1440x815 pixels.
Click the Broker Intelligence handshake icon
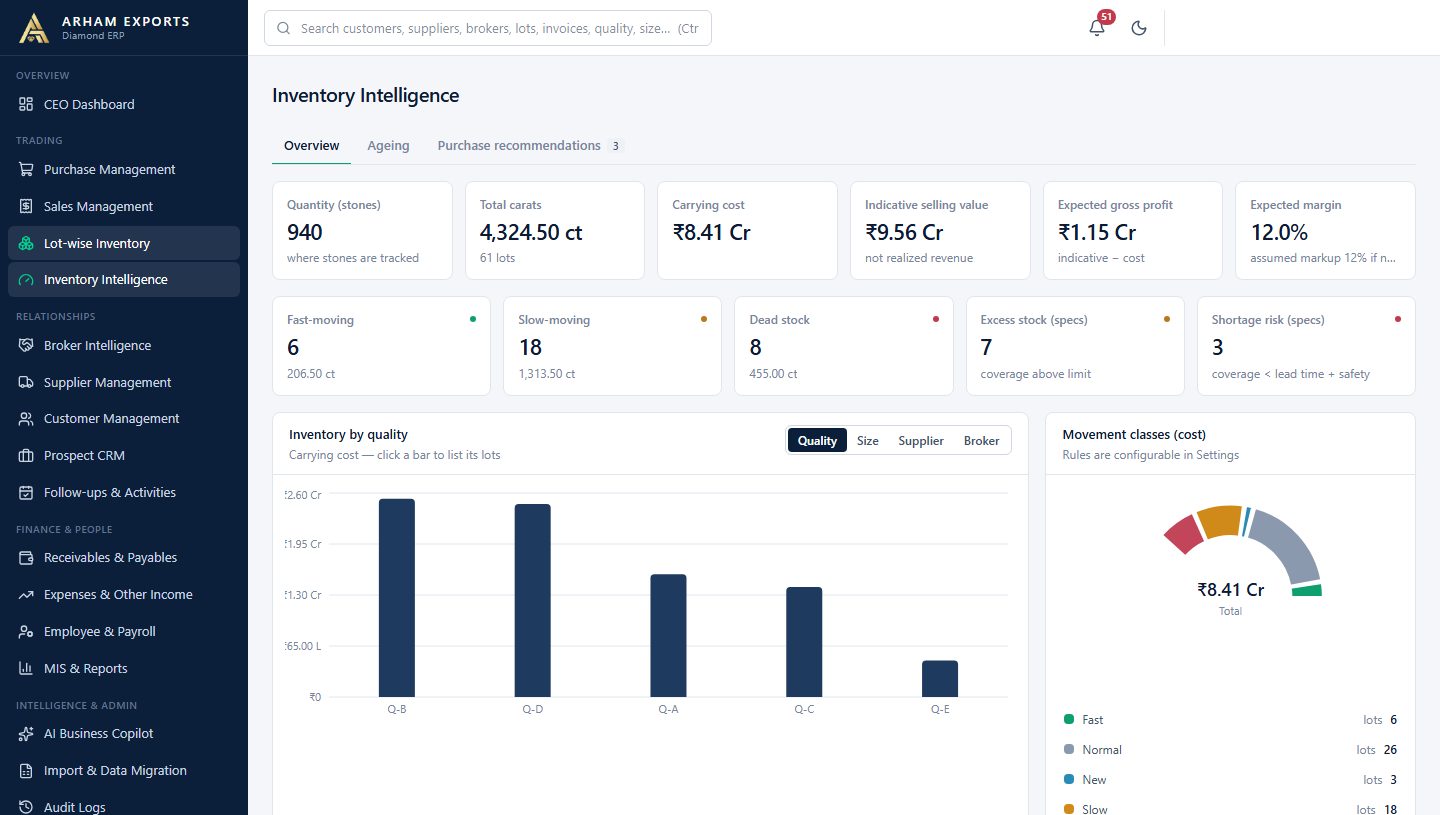click(x=26, y=345)
